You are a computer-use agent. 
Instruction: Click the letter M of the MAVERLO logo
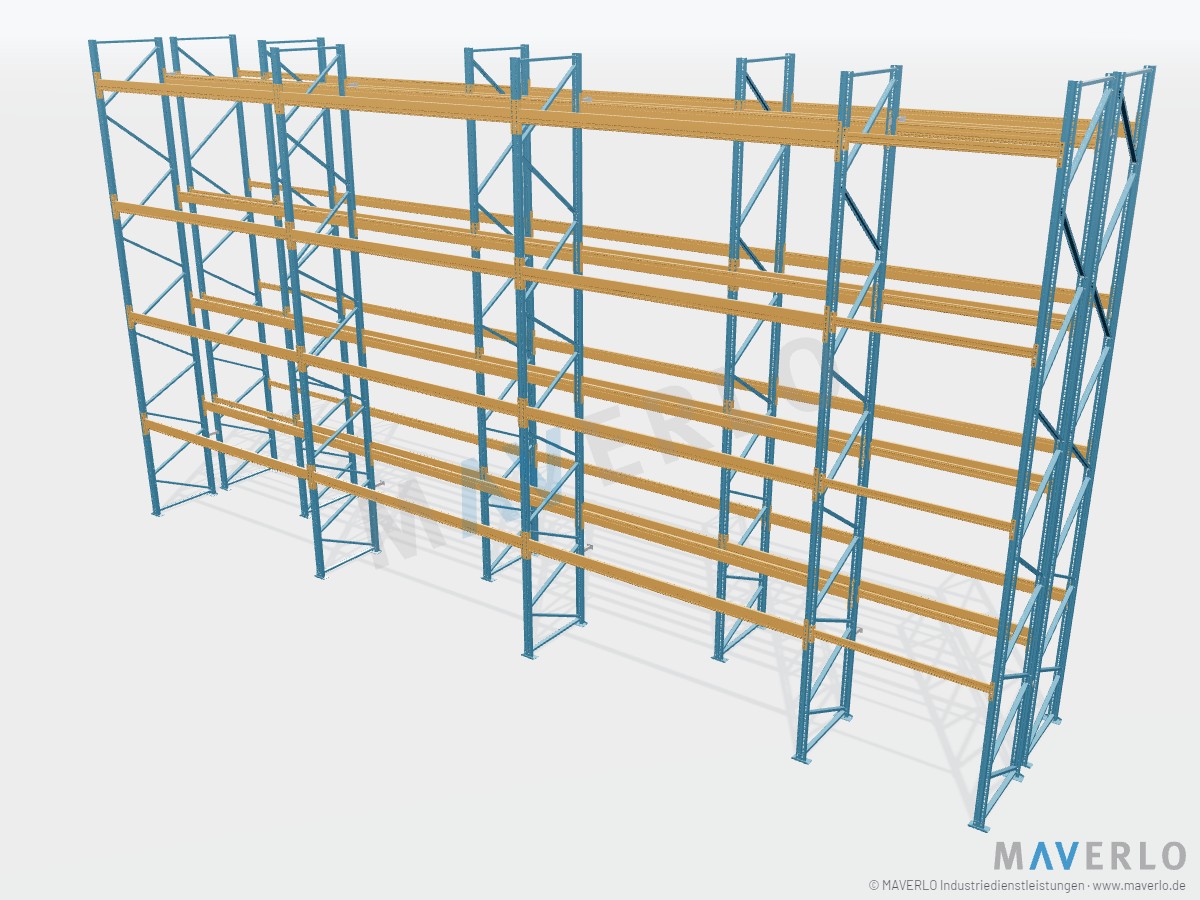[1010, 857]
